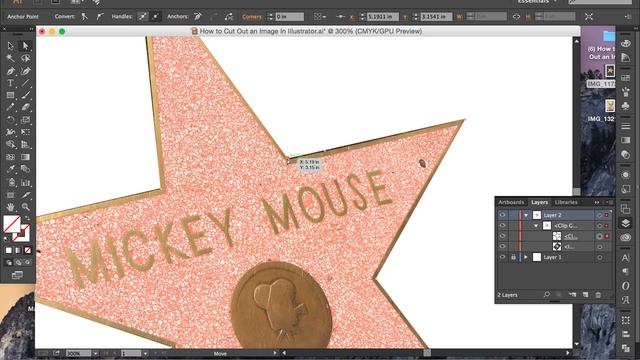Open status bar Move display options arrow
The width and height of the screenshot is (640, 360).
tap(275, 353)
